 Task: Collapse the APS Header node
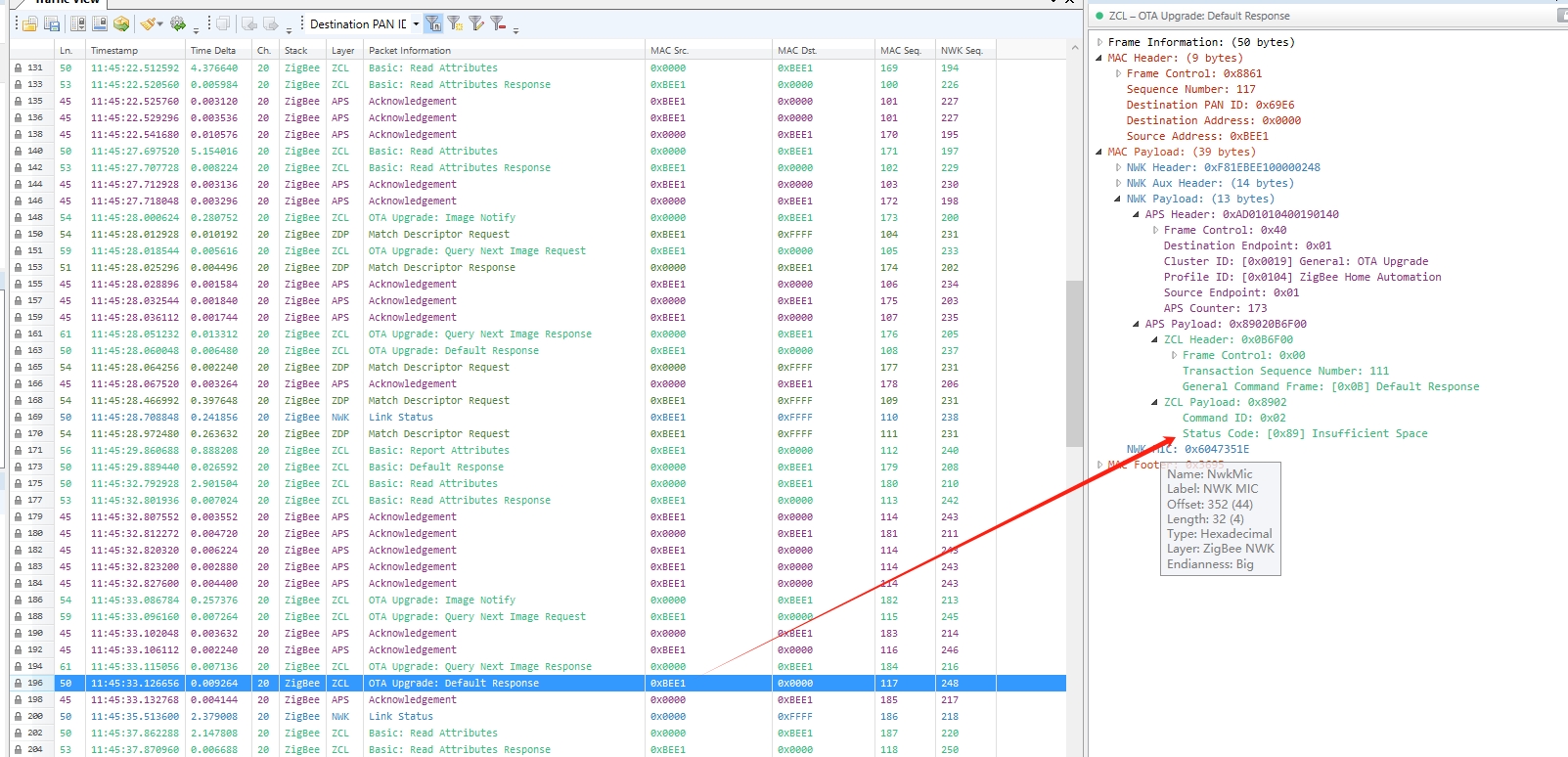1137,214
